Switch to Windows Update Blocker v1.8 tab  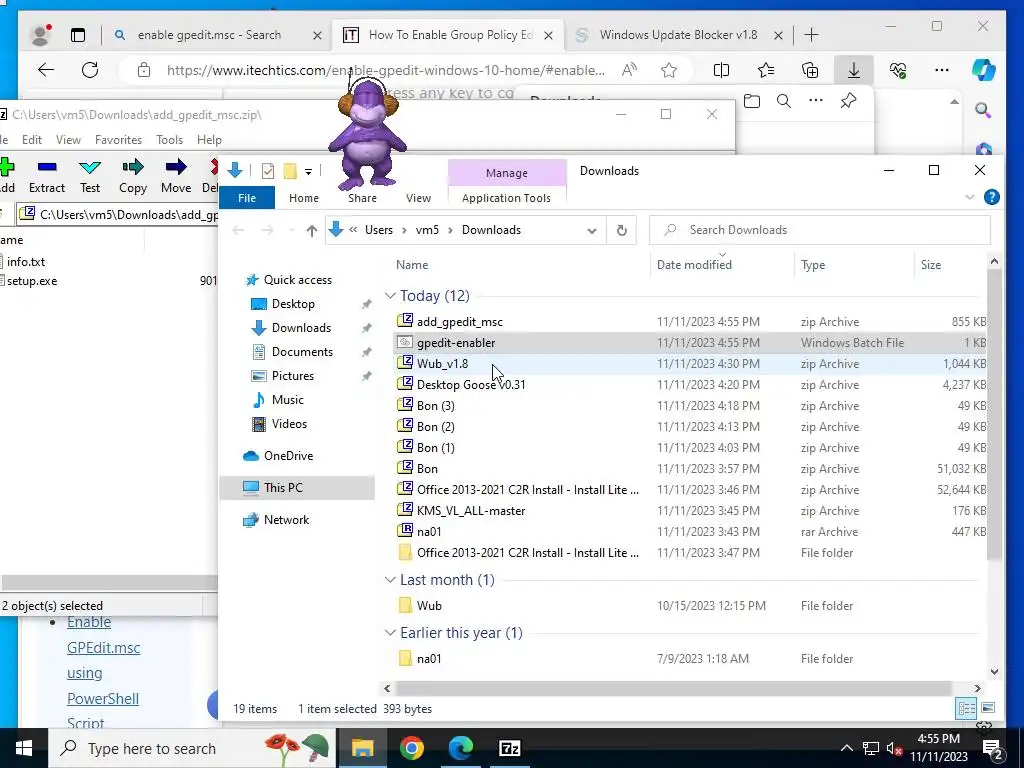[x=678, y=35]
